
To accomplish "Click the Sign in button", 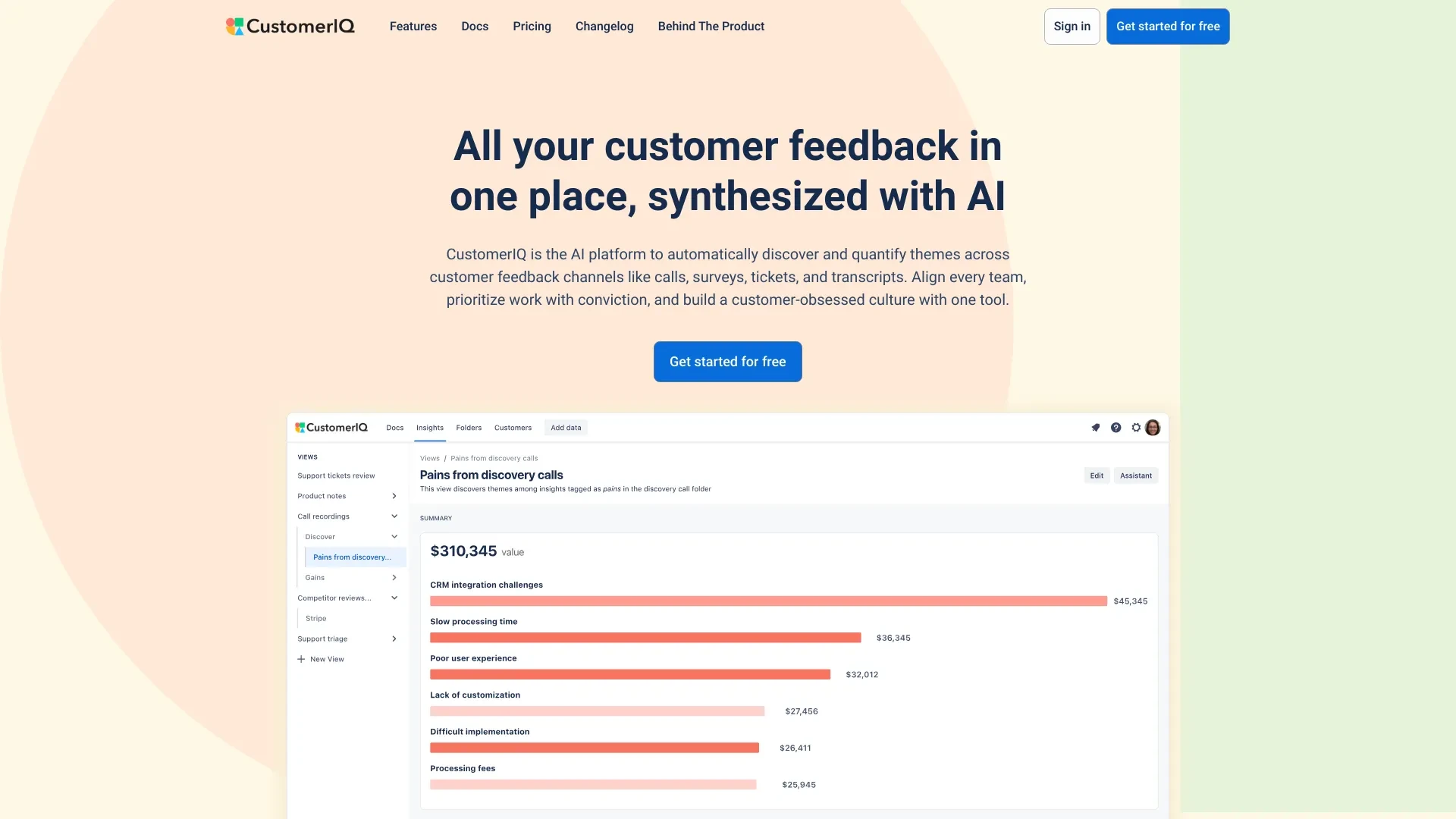I will 1072,26.
